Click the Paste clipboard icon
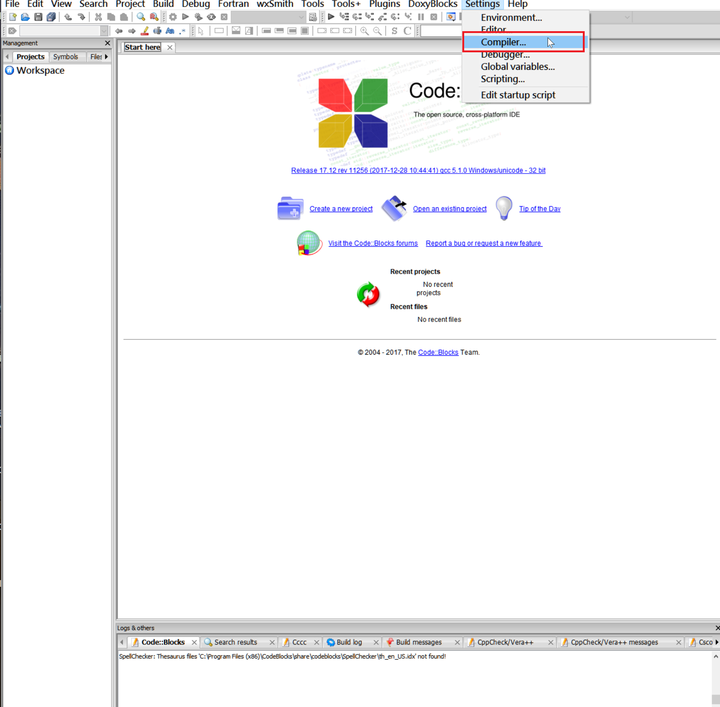 pyautogui.click(x=124, y=17)
